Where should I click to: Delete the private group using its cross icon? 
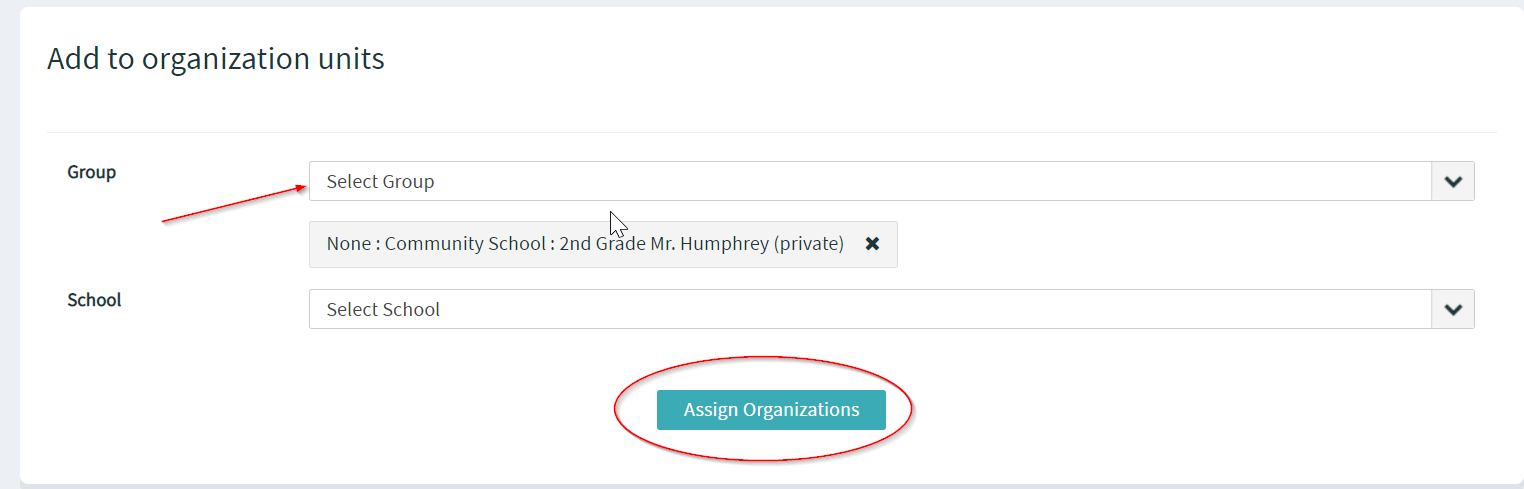[872, 244]
